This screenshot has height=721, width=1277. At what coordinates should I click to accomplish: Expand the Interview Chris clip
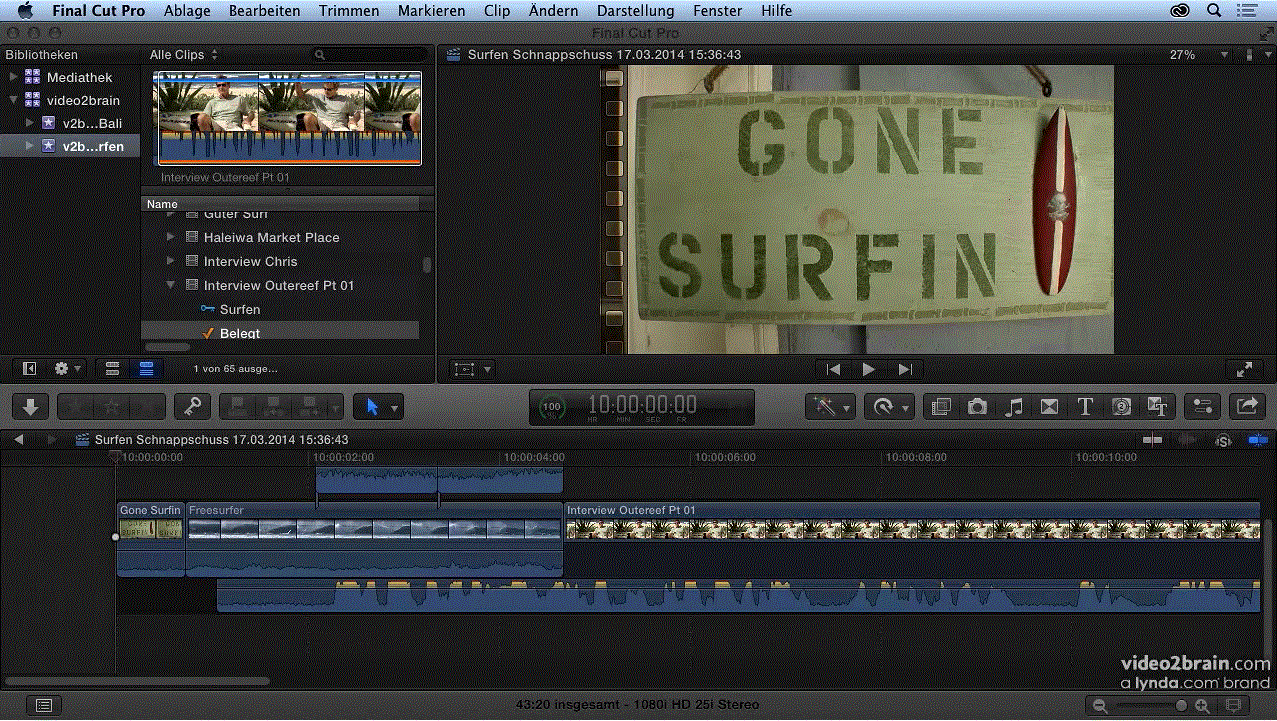[170, 261]
